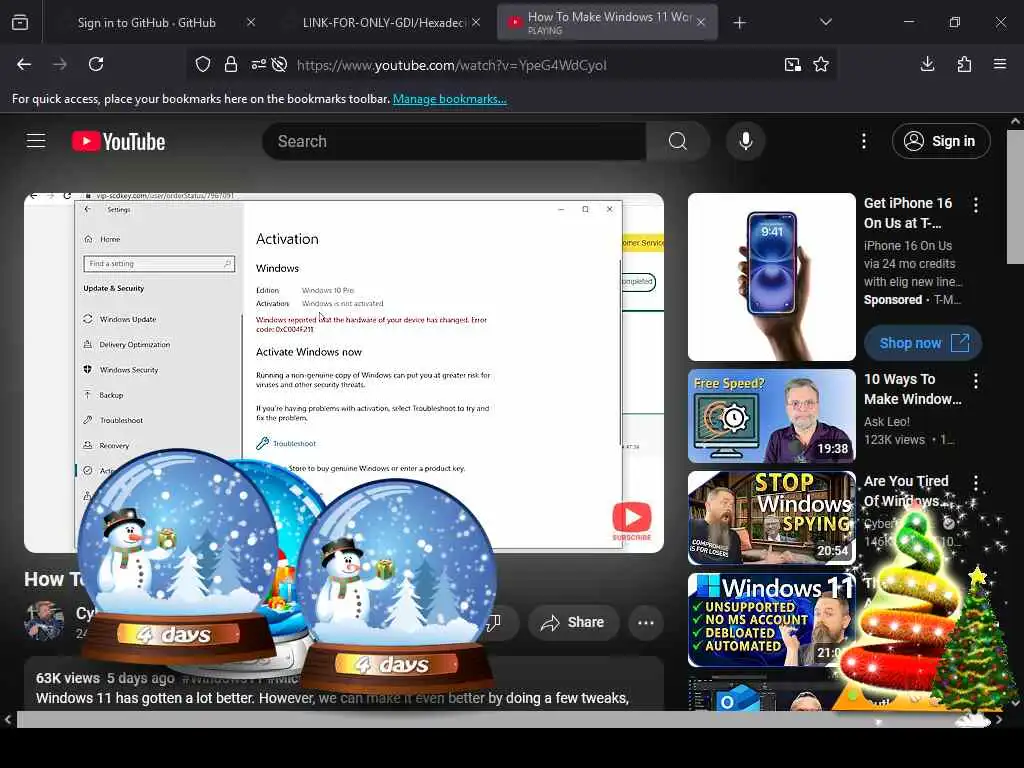Bookmark this page with star icon
Image resolution: width=1024 pixels, height=768 pixels.
821,65
